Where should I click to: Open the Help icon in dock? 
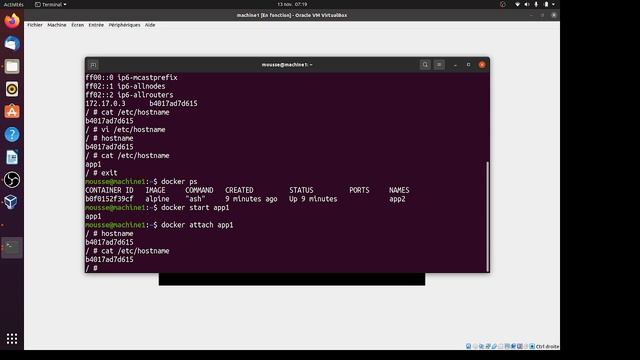coord(12,134)
